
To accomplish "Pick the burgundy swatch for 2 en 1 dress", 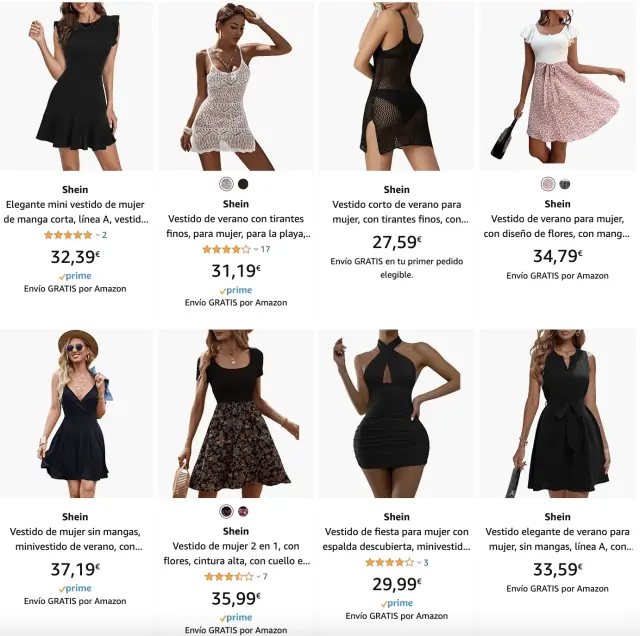I will 243,511.
